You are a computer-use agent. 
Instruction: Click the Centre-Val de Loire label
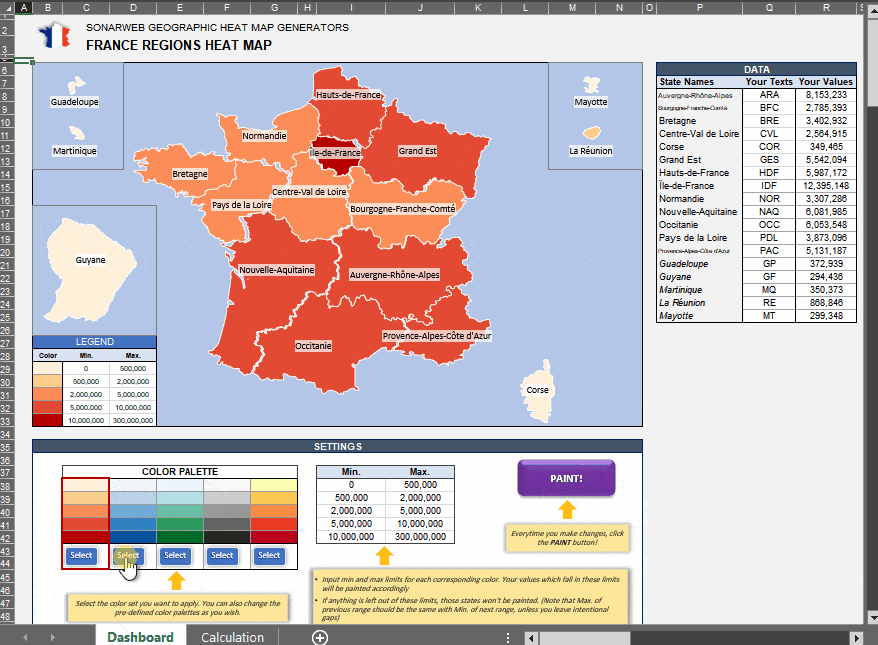[x=309, y=191]
